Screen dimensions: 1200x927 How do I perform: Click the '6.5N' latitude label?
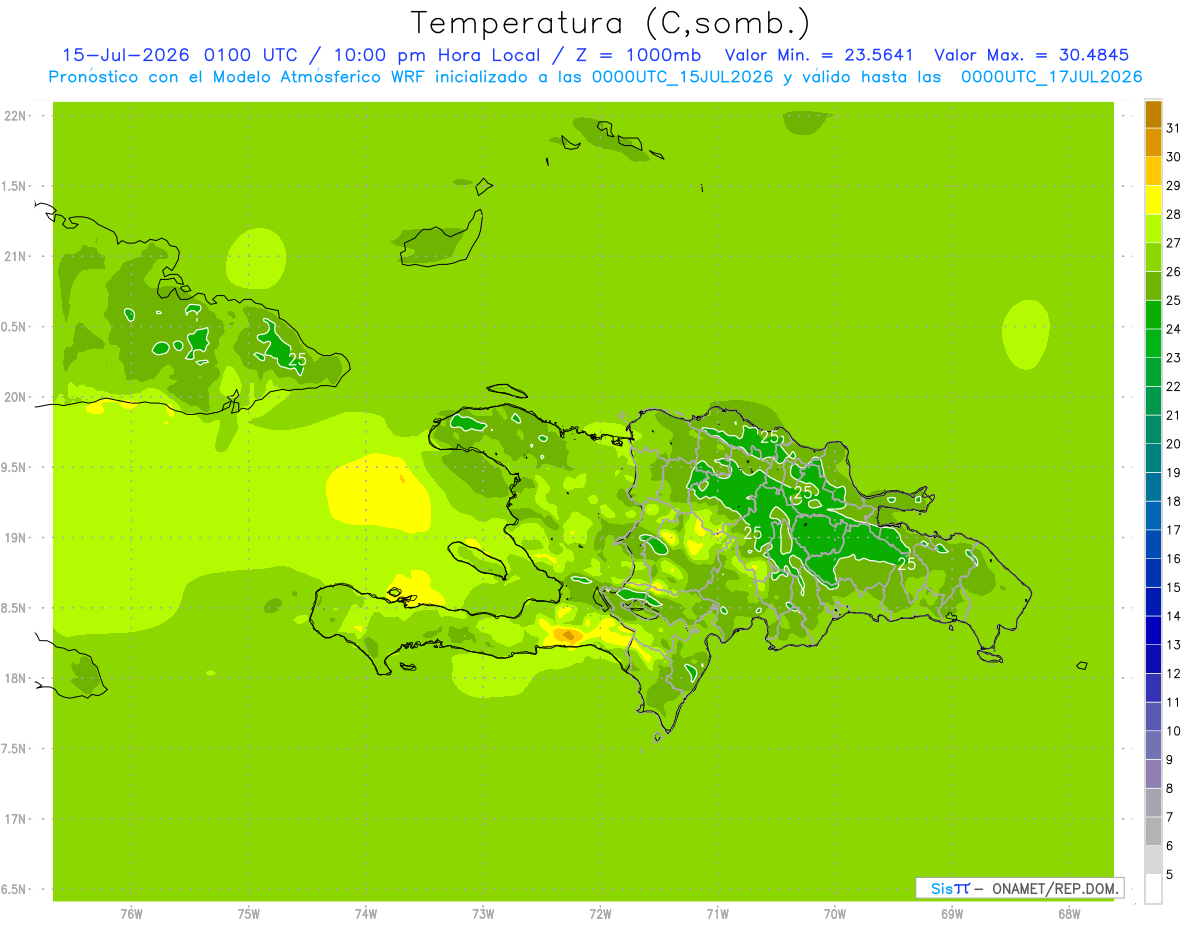click(14, 889)
